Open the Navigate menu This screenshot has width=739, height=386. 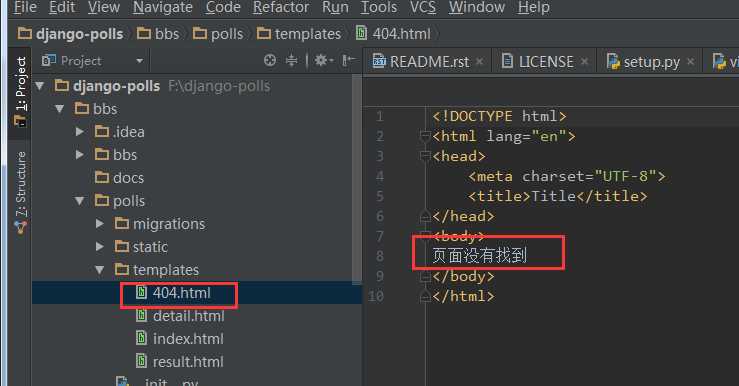pos(163,8)
